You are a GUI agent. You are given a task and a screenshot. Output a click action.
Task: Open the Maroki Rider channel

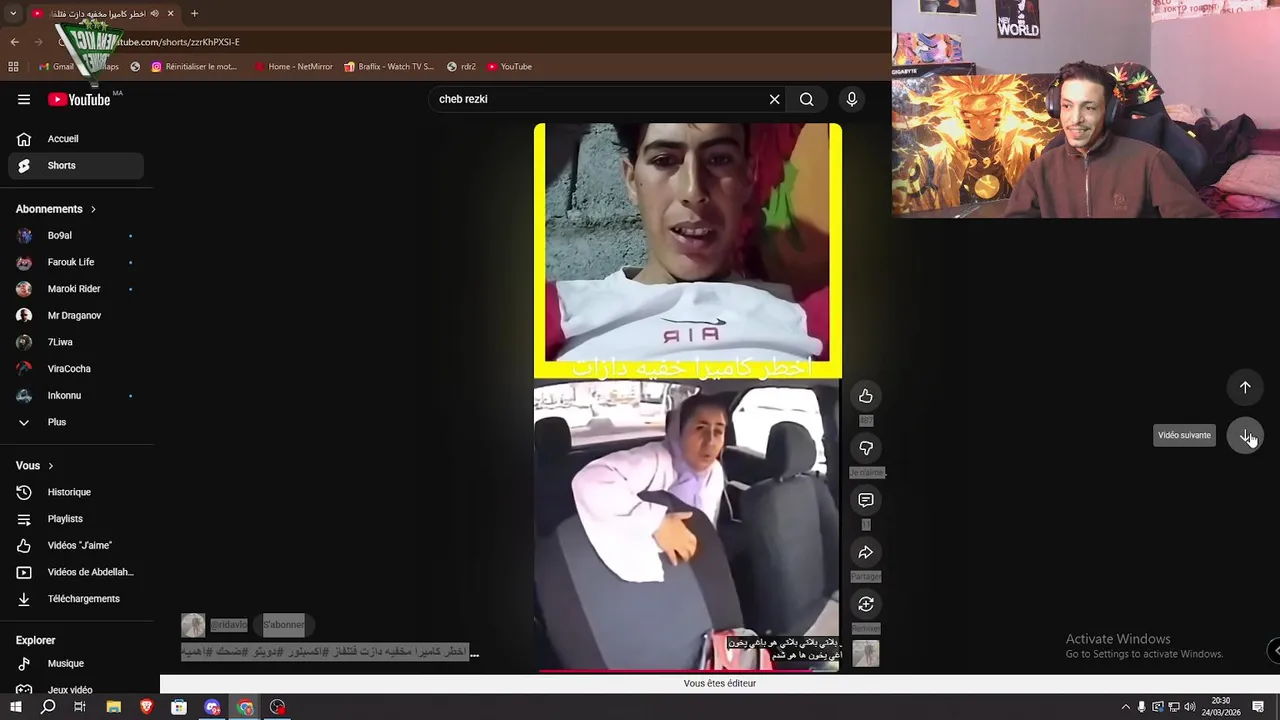pos(76,289)
